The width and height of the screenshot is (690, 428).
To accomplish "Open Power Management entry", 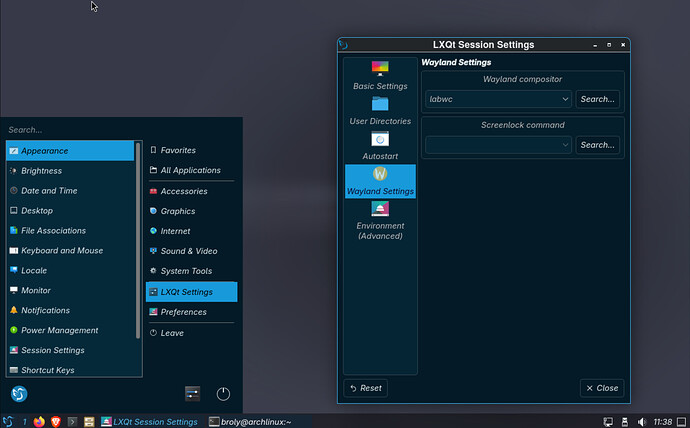I will tap(70, 330).
